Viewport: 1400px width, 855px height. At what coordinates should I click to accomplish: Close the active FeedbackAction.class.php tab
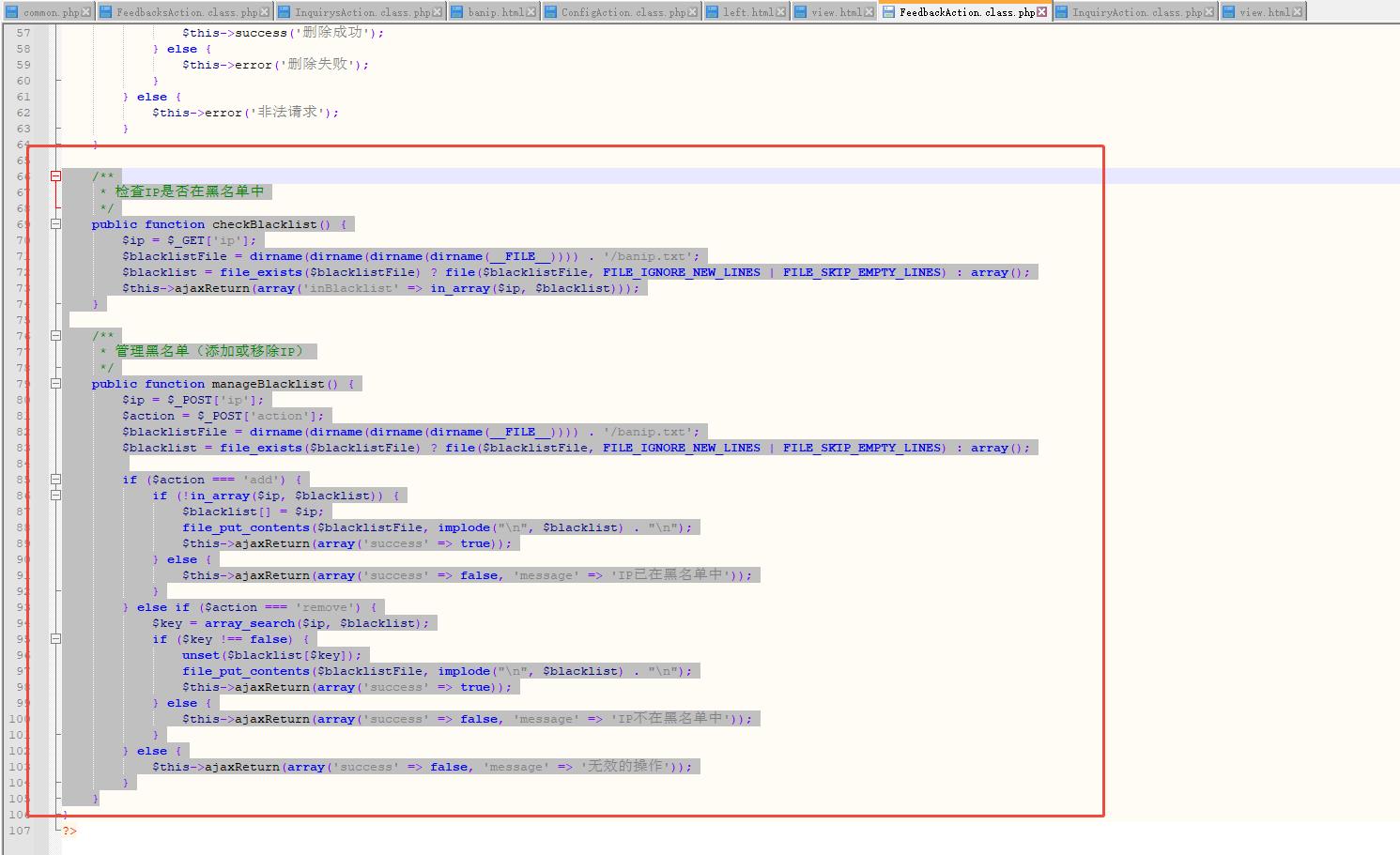1041,12
